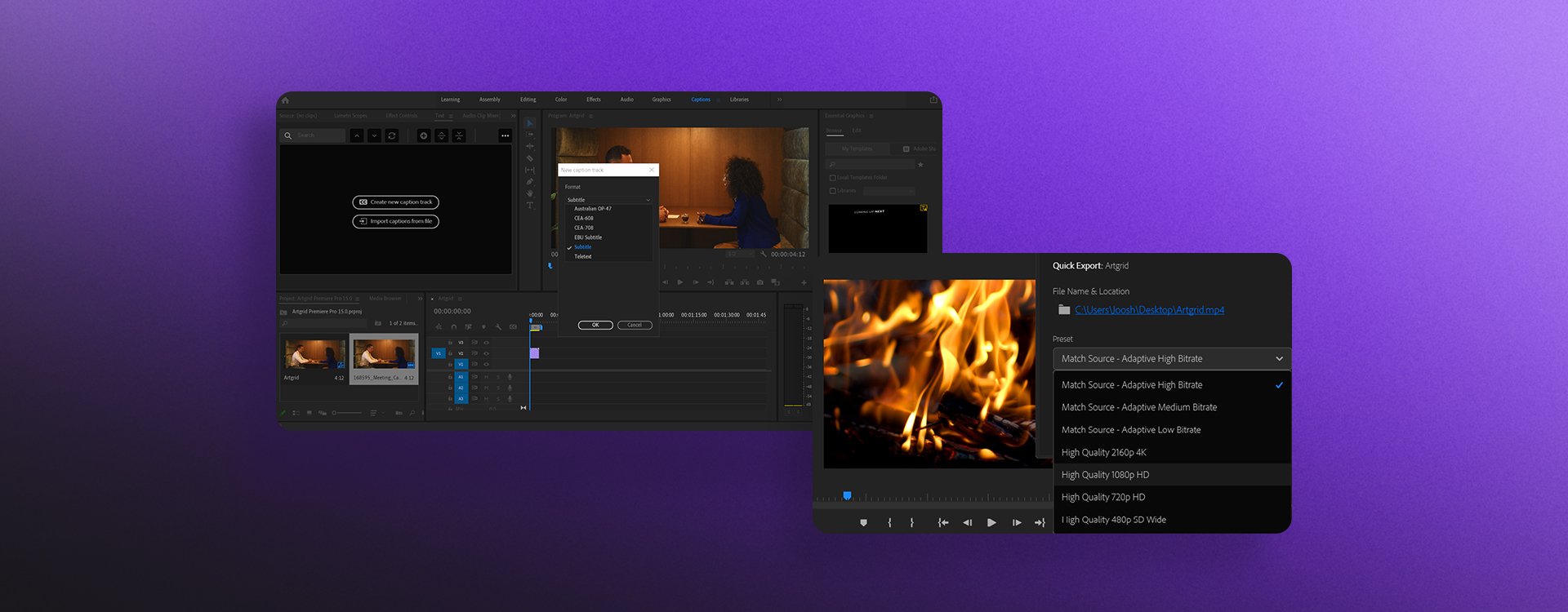This screenshot has width=1568, height=612.
Task: Click the Home icon
Action: click(285, 100)
